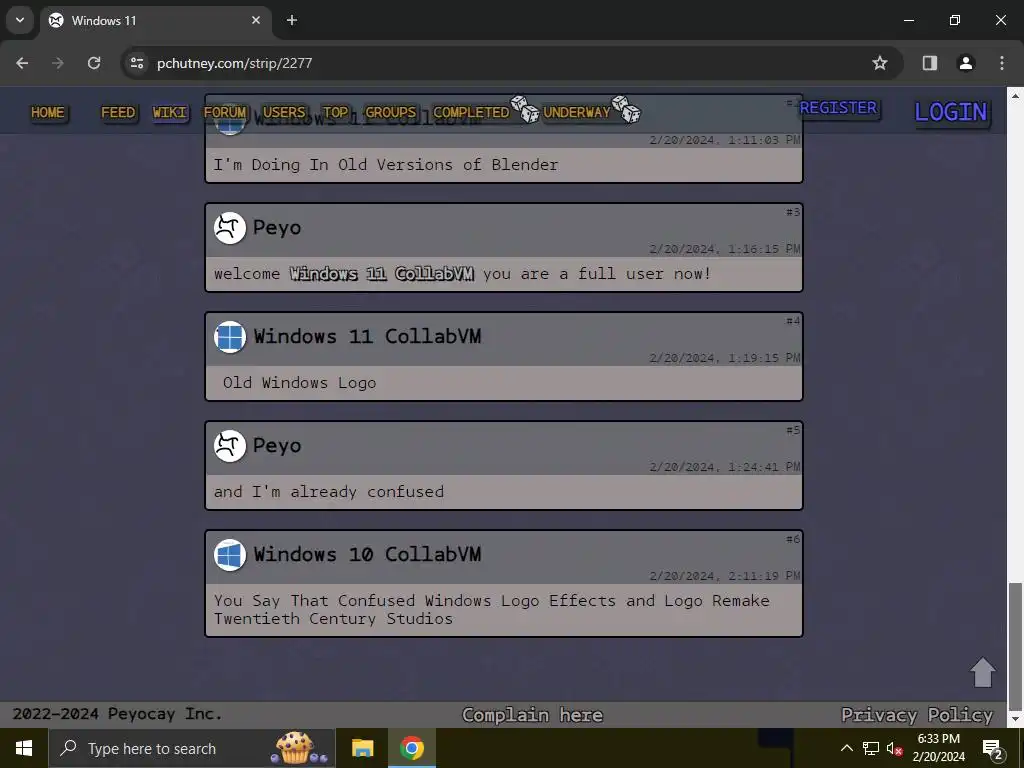Image resolution: width=1024 pixels, height=768 pixels.
Task: Click the dice icon after UNDERWAY
Action: coord(626,109)
